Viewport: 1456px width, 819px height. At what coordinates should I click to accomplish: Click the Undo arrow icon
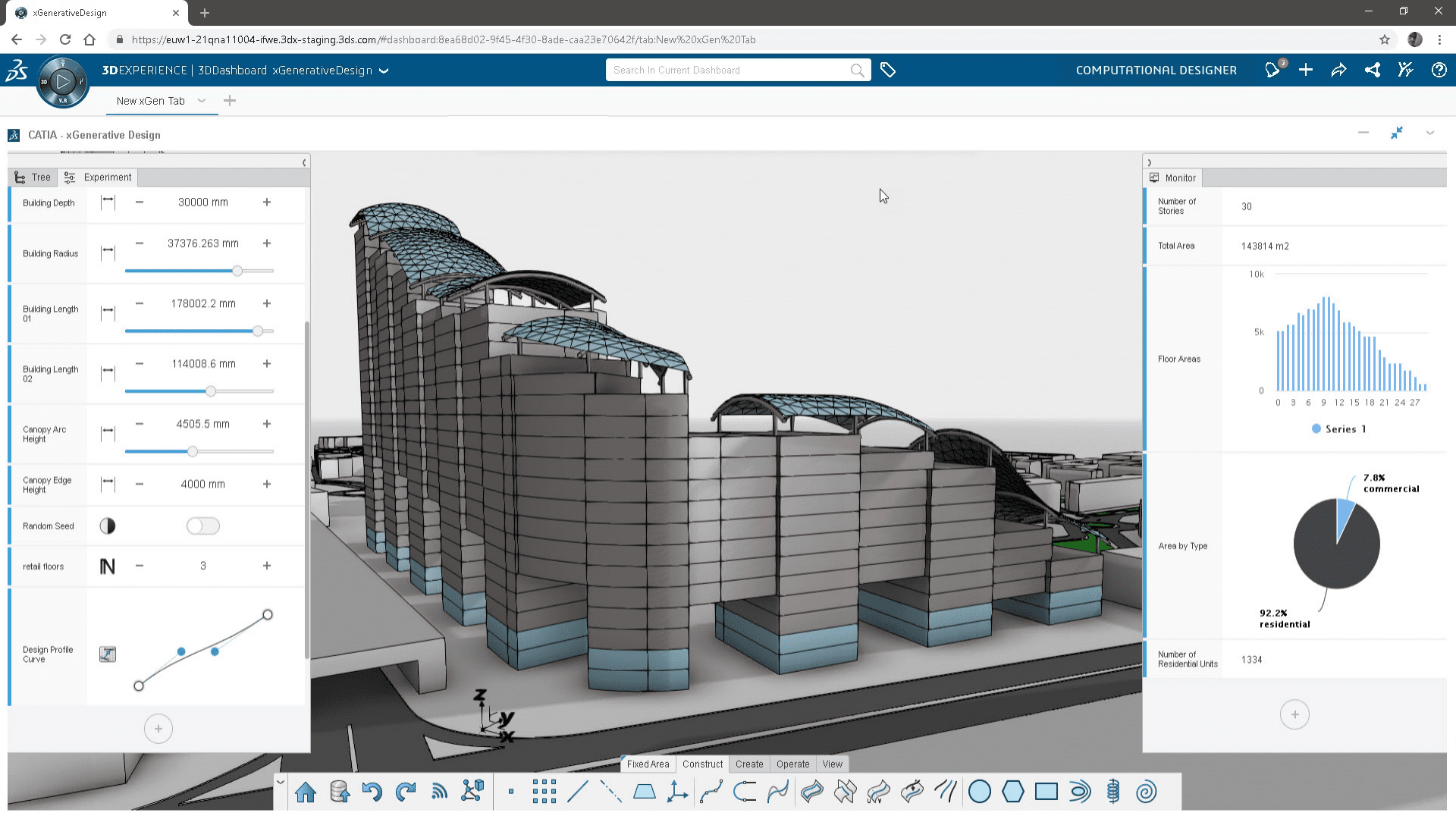pos(372,792)
